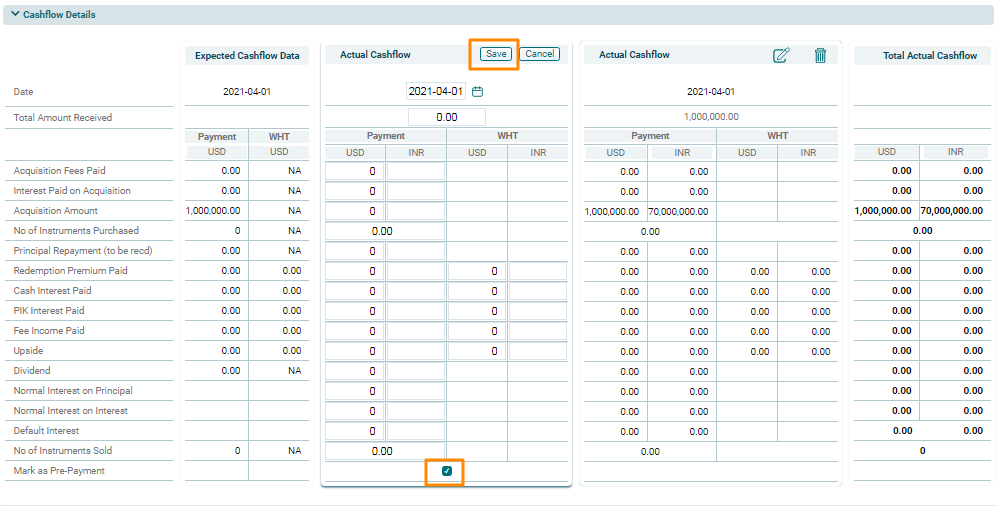Viewport: 997px width, 512px height.
Task: Click the No of Instruments Sold input
Action: 386,451
